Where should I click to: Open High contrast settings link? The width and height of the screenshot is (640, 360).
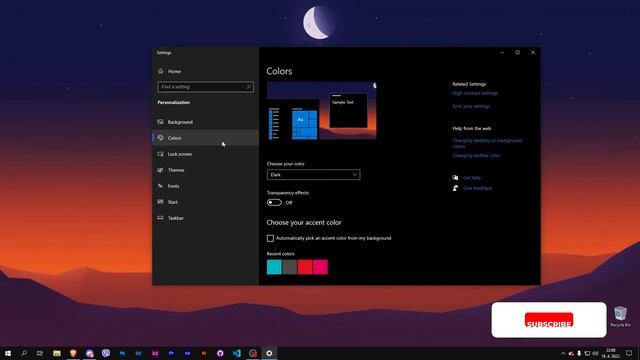[x=475, y=93]
